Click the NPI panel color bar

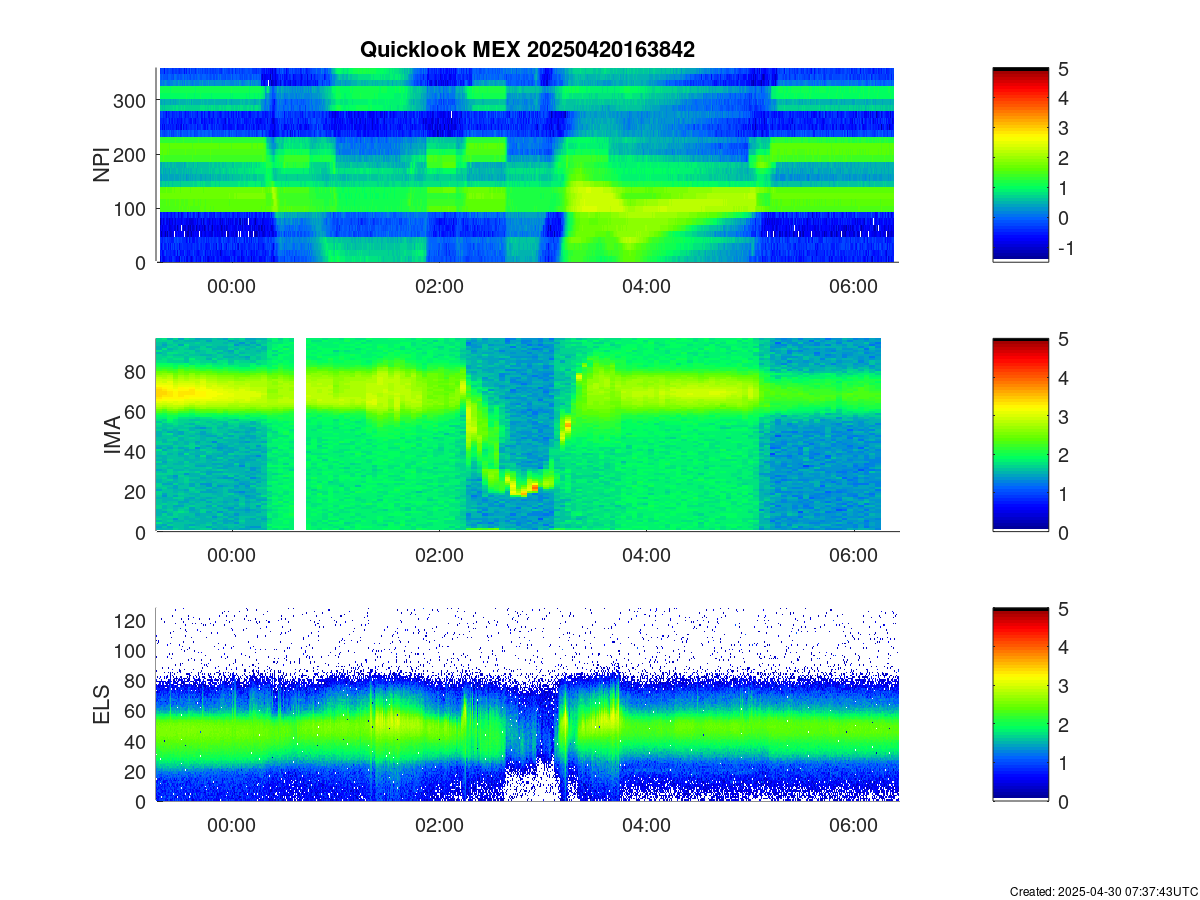pyautogui.click(x=1020, y=165)
